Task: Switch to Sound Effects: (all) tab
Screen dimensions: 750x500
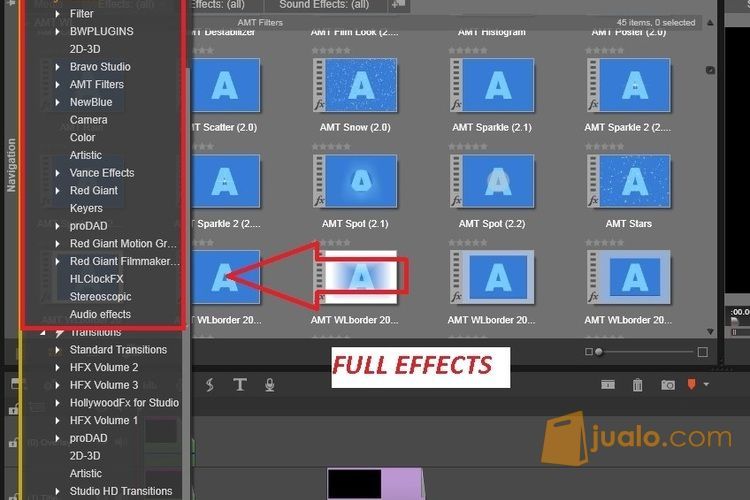Action: tap(324, 5)
